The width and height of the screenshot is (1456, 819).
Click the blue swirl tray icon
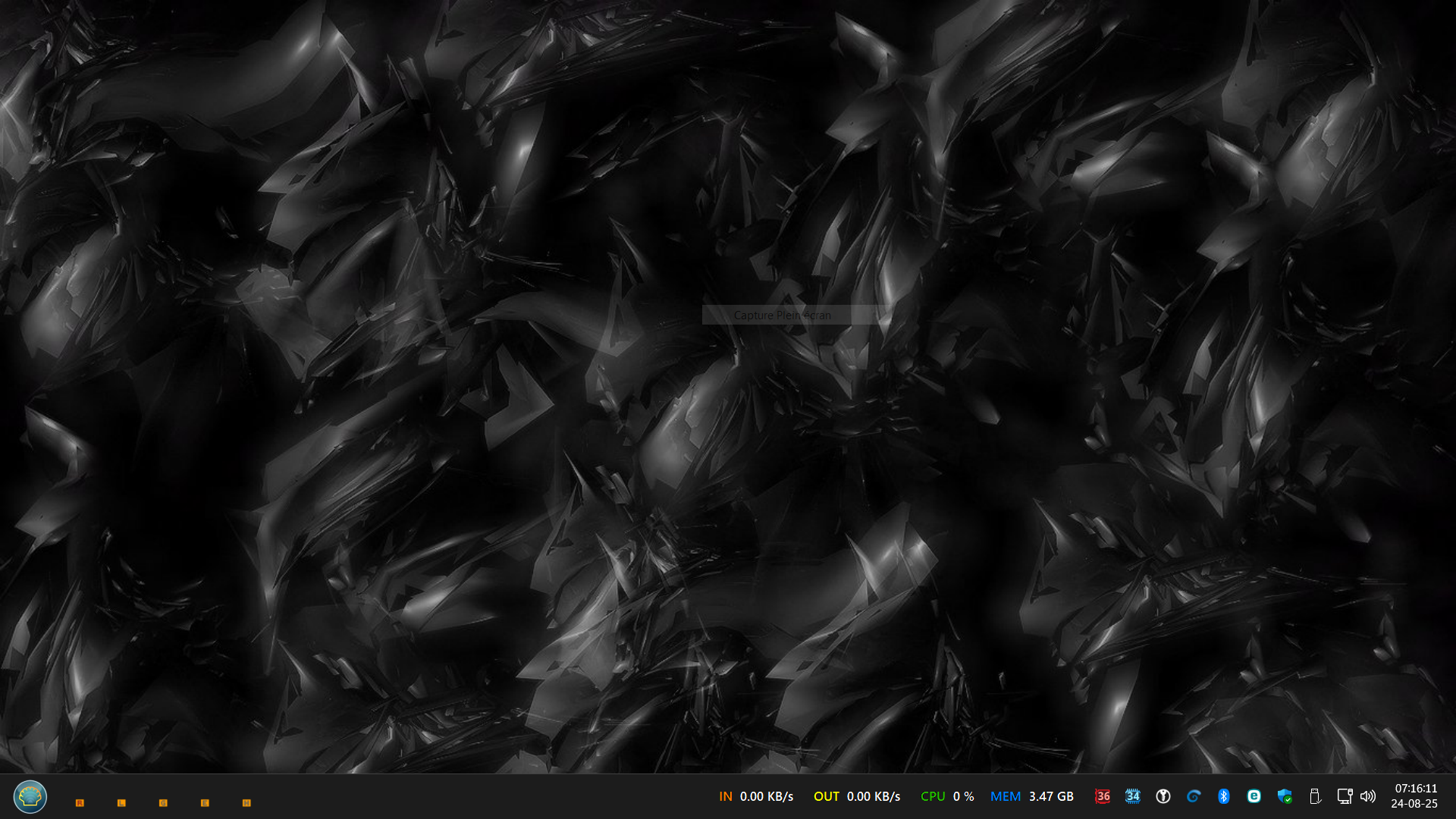click(1194, 796)
